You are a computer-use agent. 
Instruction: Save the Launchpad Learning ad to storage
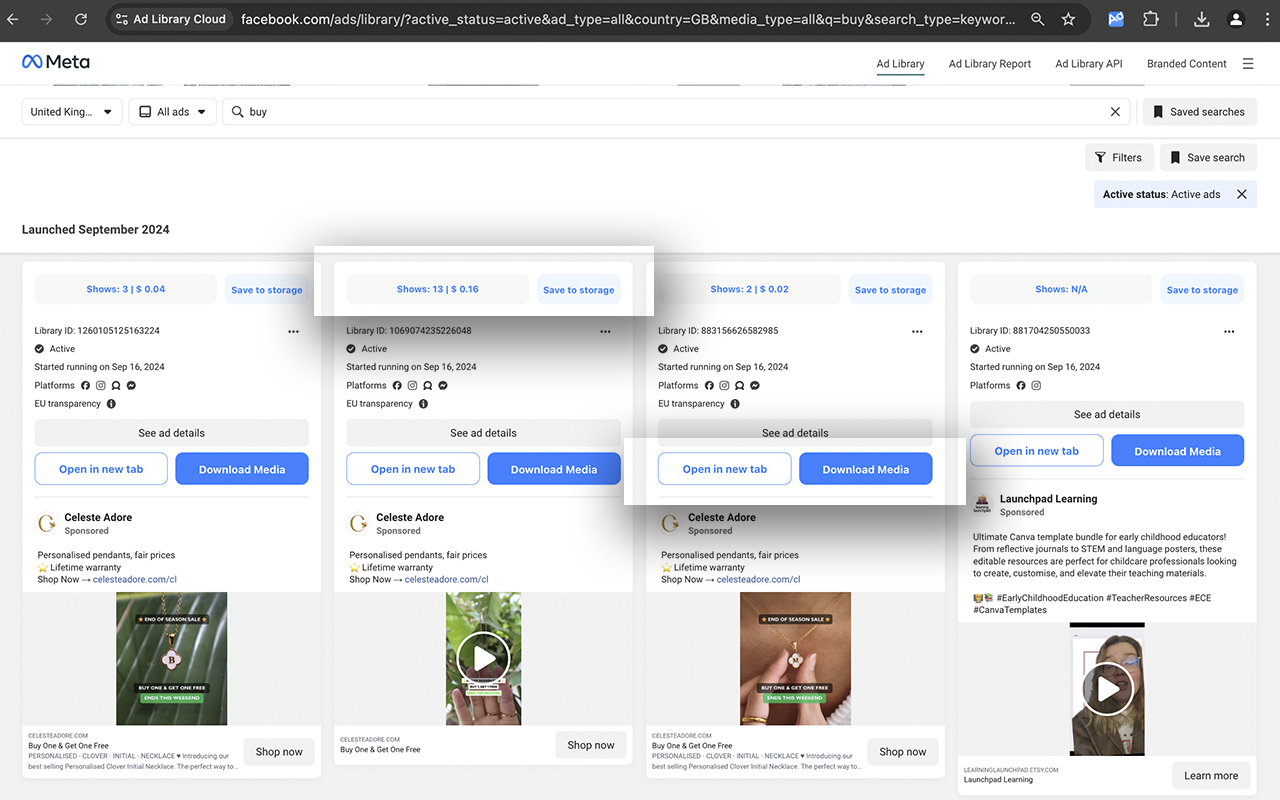[1202, 289]
